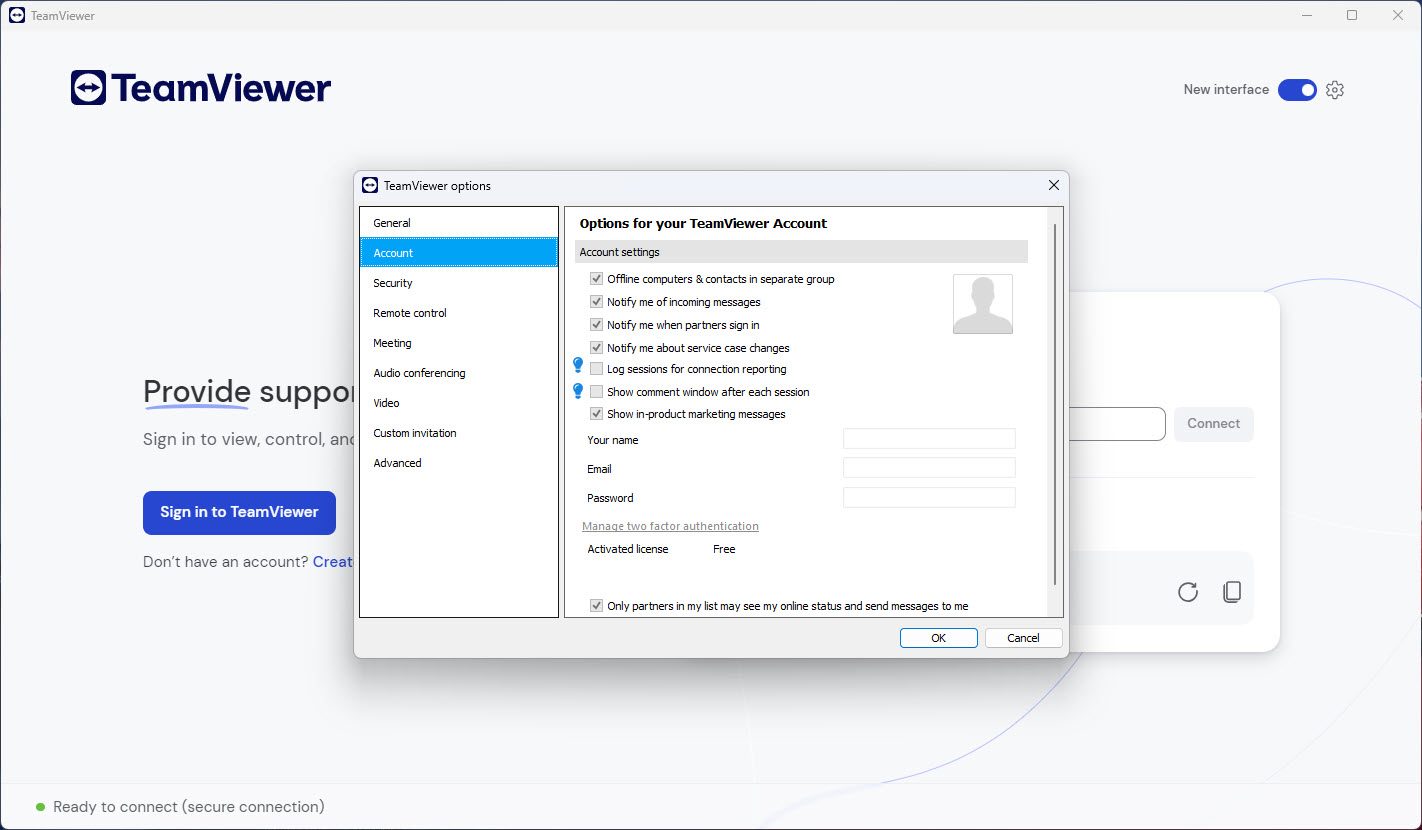Open the Remote control options category
The height and width of the screenshot is (830, 1422).
(459, 313)
